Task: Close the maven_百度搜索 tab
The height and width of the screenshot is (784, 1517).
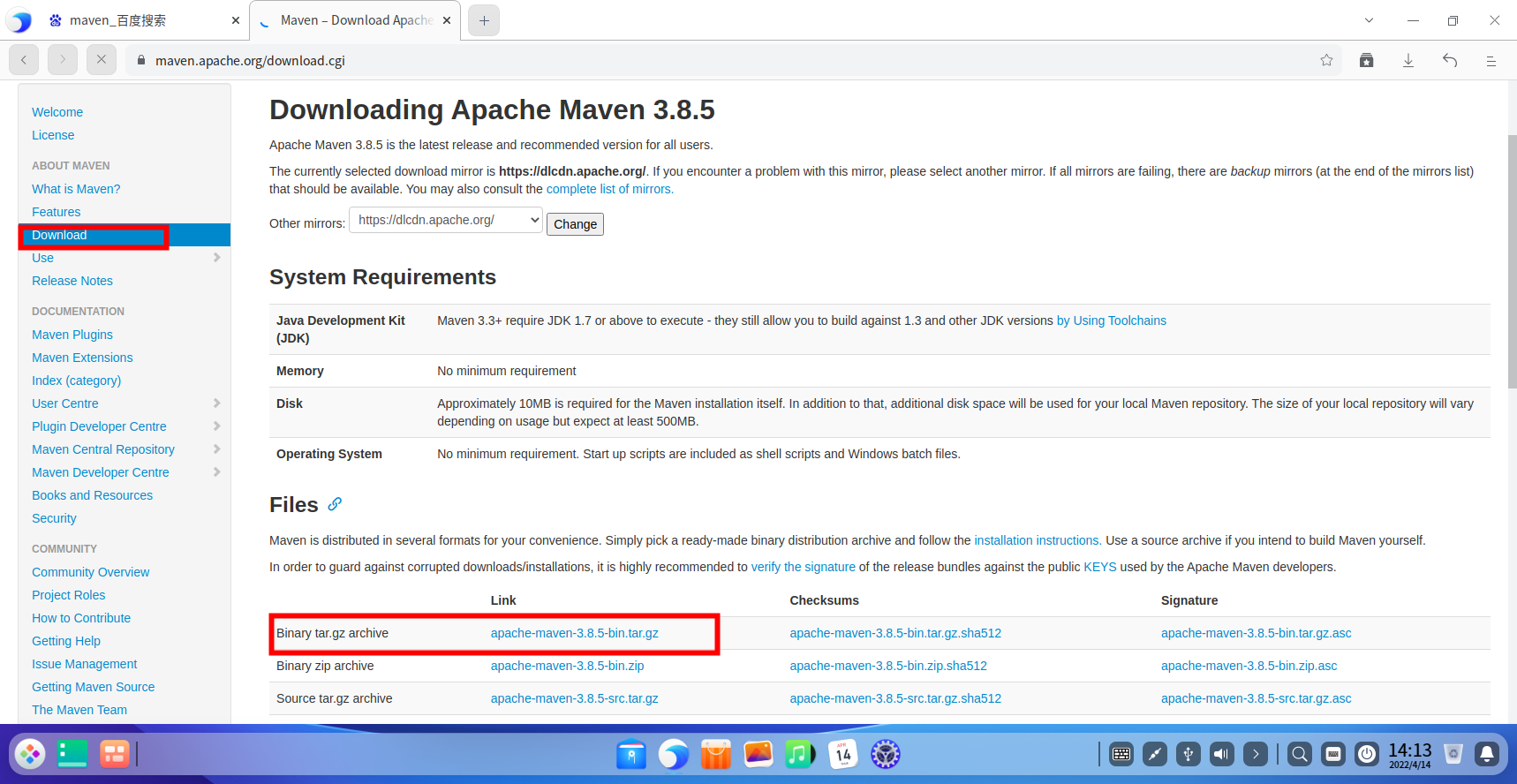Action: (x=236, y=20)
